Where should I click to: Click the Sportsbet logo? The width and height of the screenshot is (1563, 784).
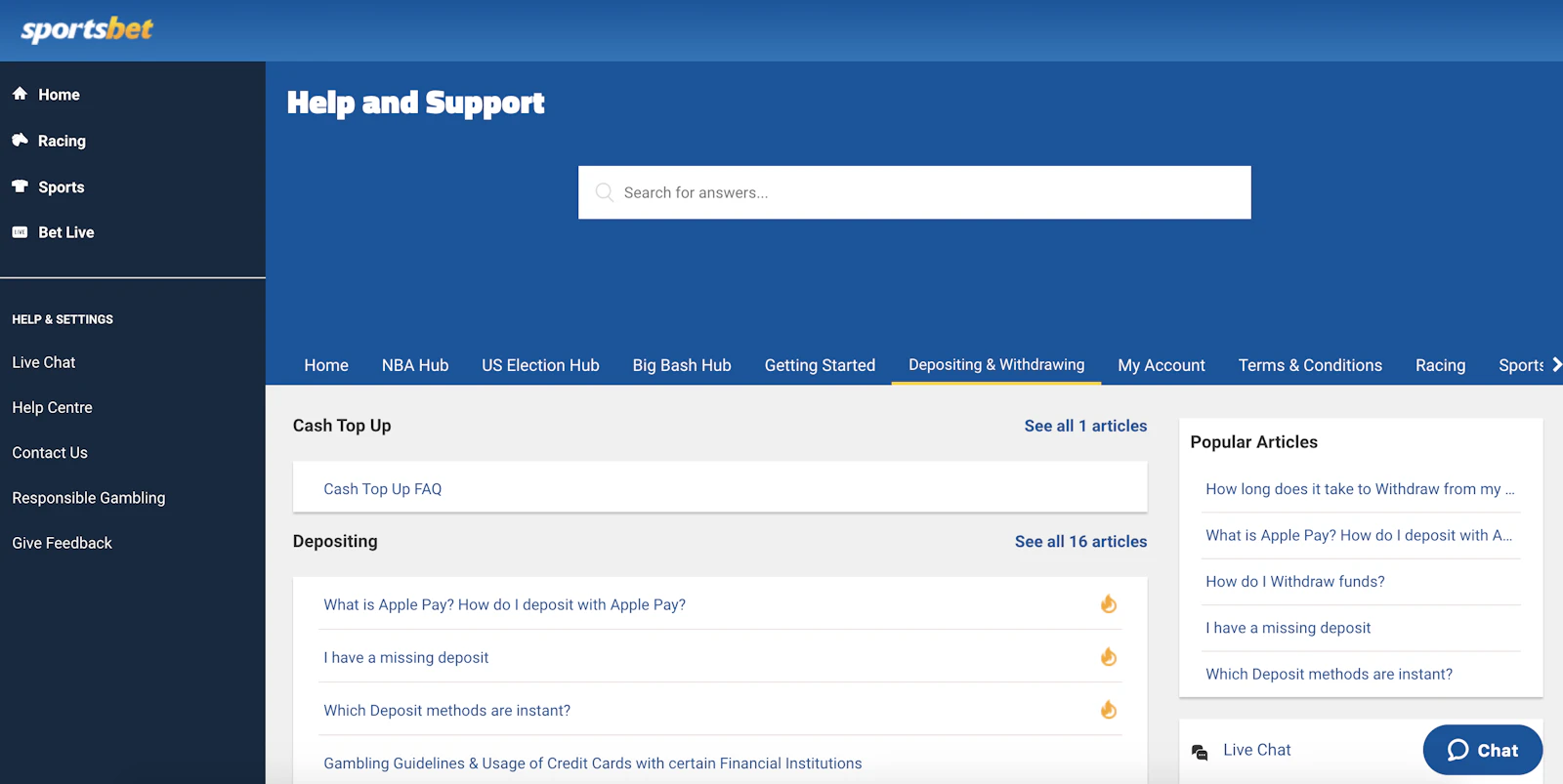(87, 29)
